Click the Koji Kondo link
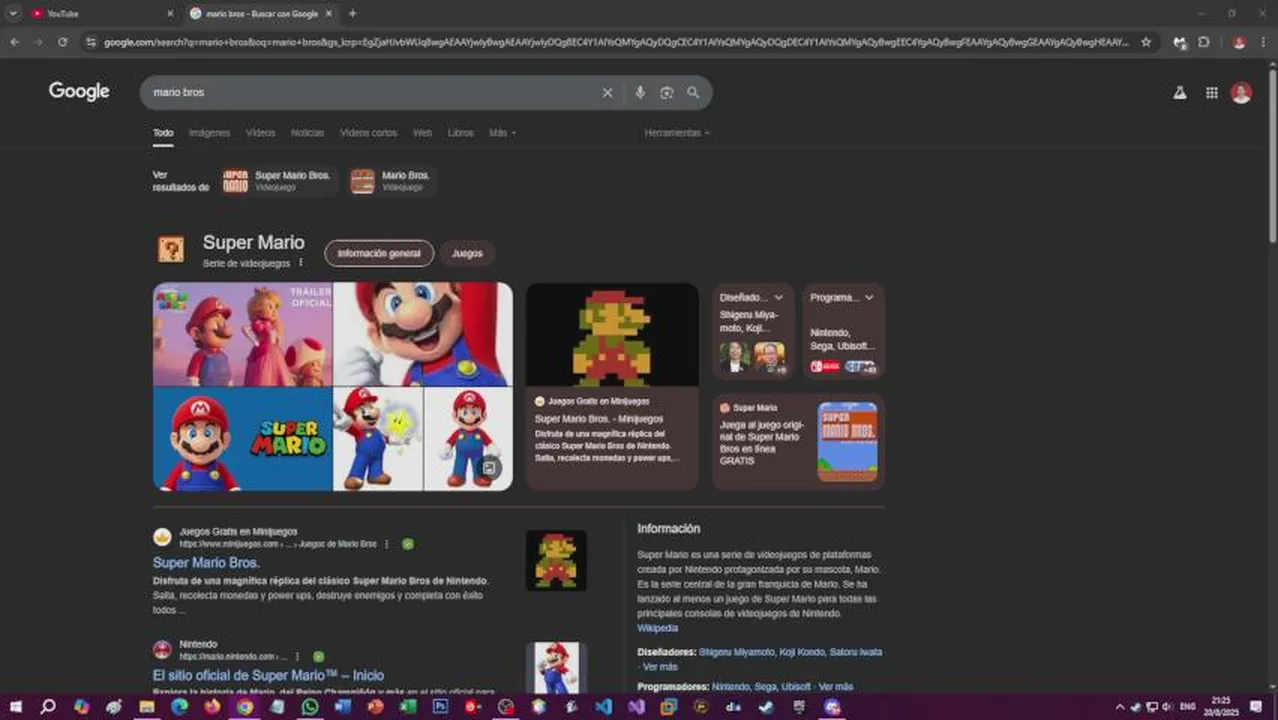This screenshot has width=1278, height=720. [803, 652]
